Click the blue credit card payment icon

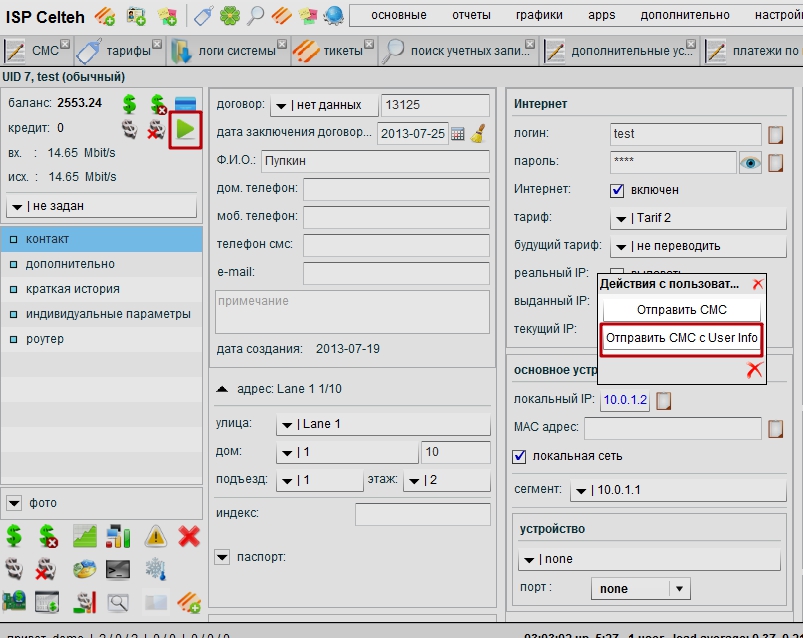pos(185,104)
